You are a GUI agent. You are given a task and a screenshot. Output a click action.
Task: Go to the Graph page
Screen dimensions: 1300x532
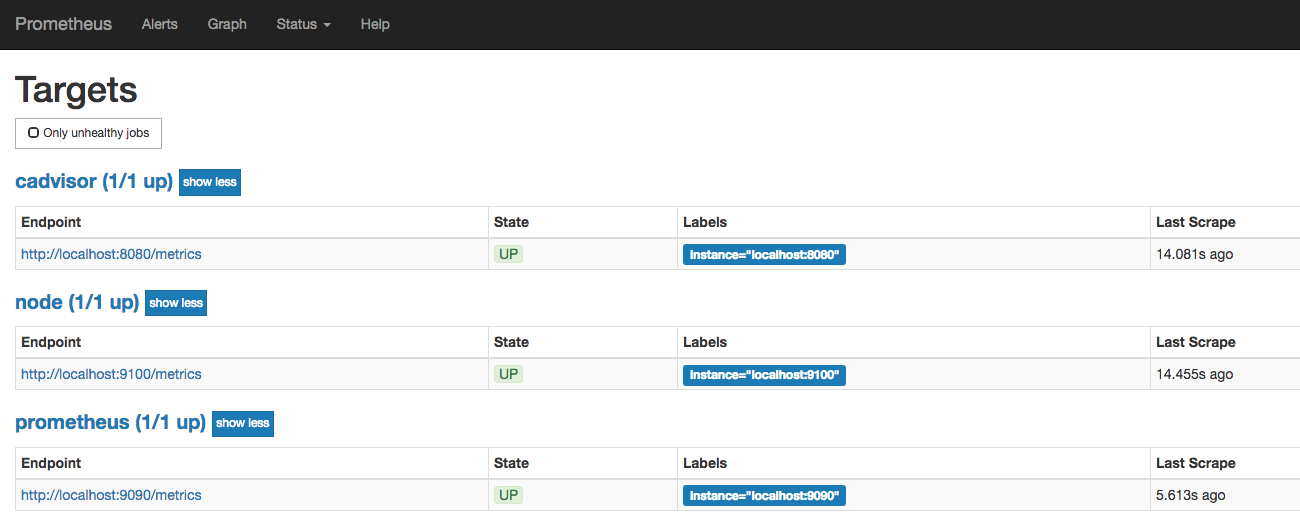click(227, 24)
